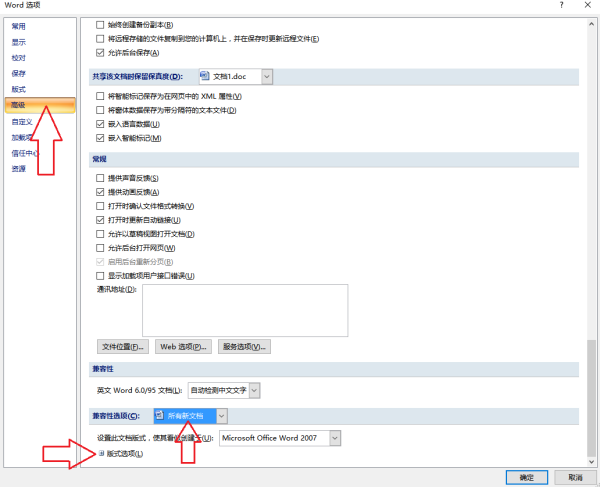Image resolution: width=600 pixels, height=487 pixels.
Task: Open 英文 Word 6.0/95 文档 dropdown
Action: (254, 391)
